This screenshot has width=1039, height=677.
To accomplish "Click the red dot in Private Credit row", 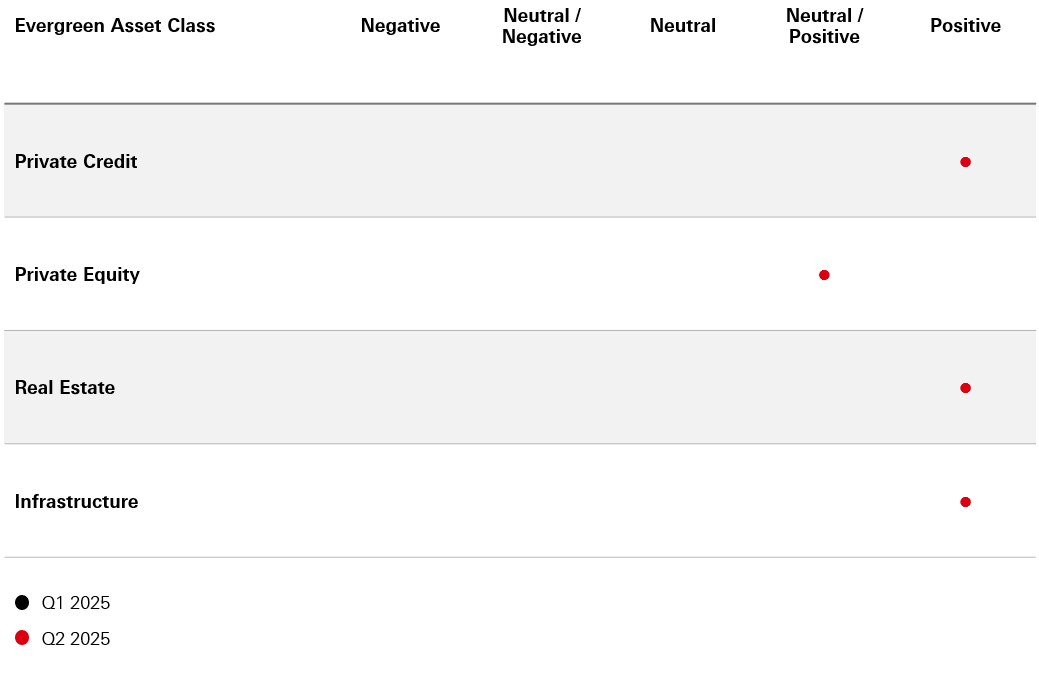I will tap(965, 162).
